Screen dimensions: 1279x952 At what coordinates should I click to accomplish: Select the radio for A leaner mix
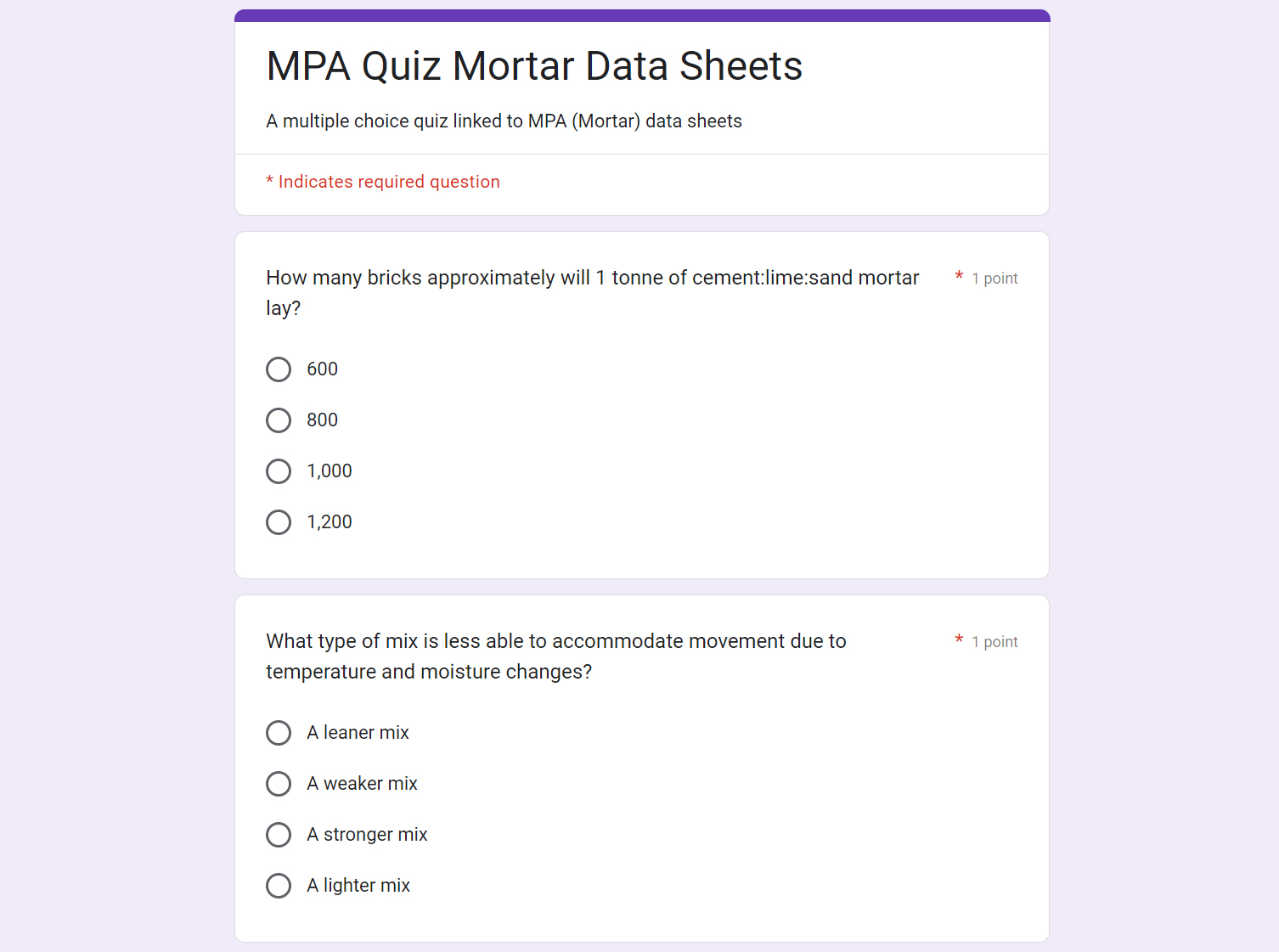pyautogui.click(x=279, y=733)
